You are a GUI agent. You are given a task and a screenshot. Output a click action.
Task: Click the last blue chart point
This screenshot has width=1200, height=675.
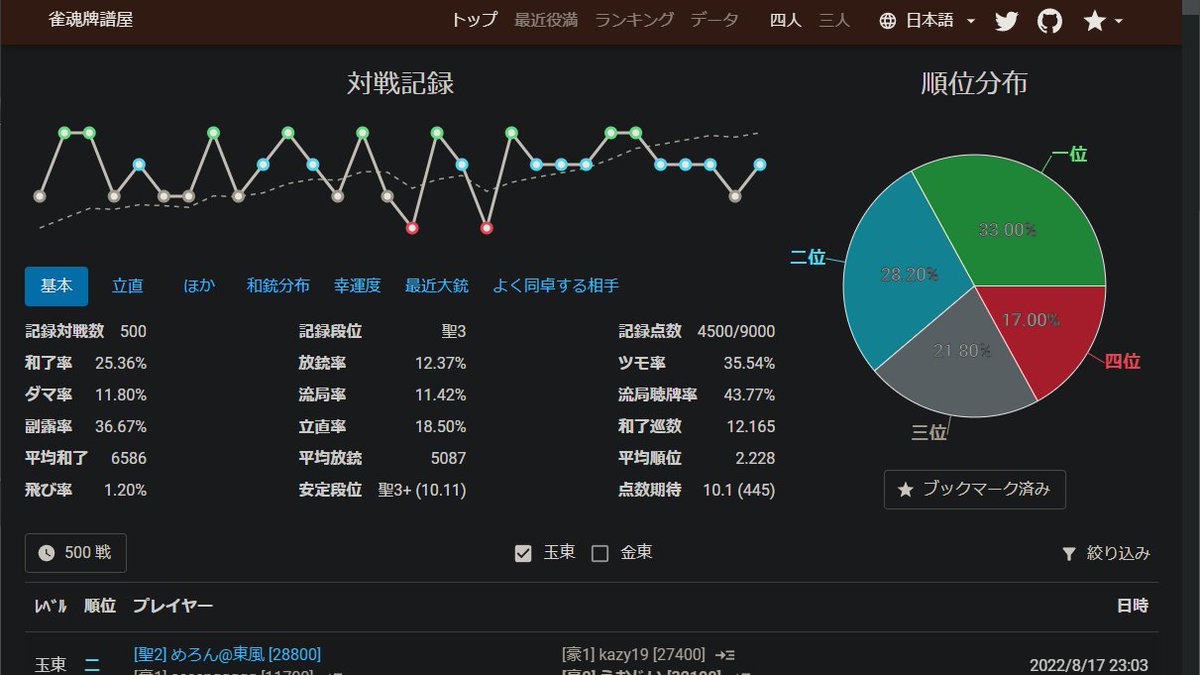click(x=760, y=164)
